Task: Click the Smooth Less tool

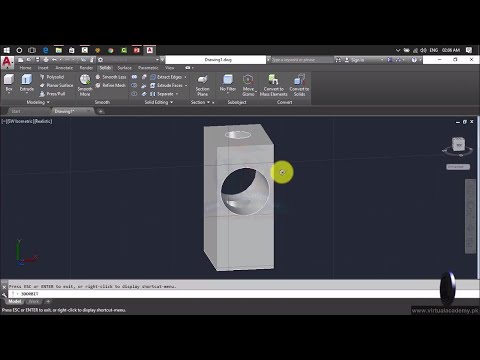Action: pyautogui.click(x=111, y=77)
